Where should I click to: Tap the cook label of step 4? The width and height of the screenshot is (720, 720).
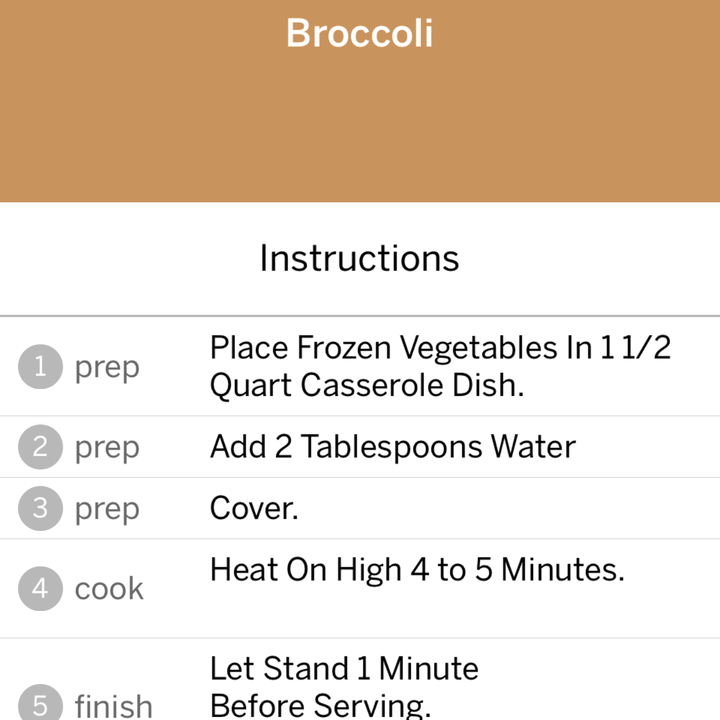pos(109,588)
